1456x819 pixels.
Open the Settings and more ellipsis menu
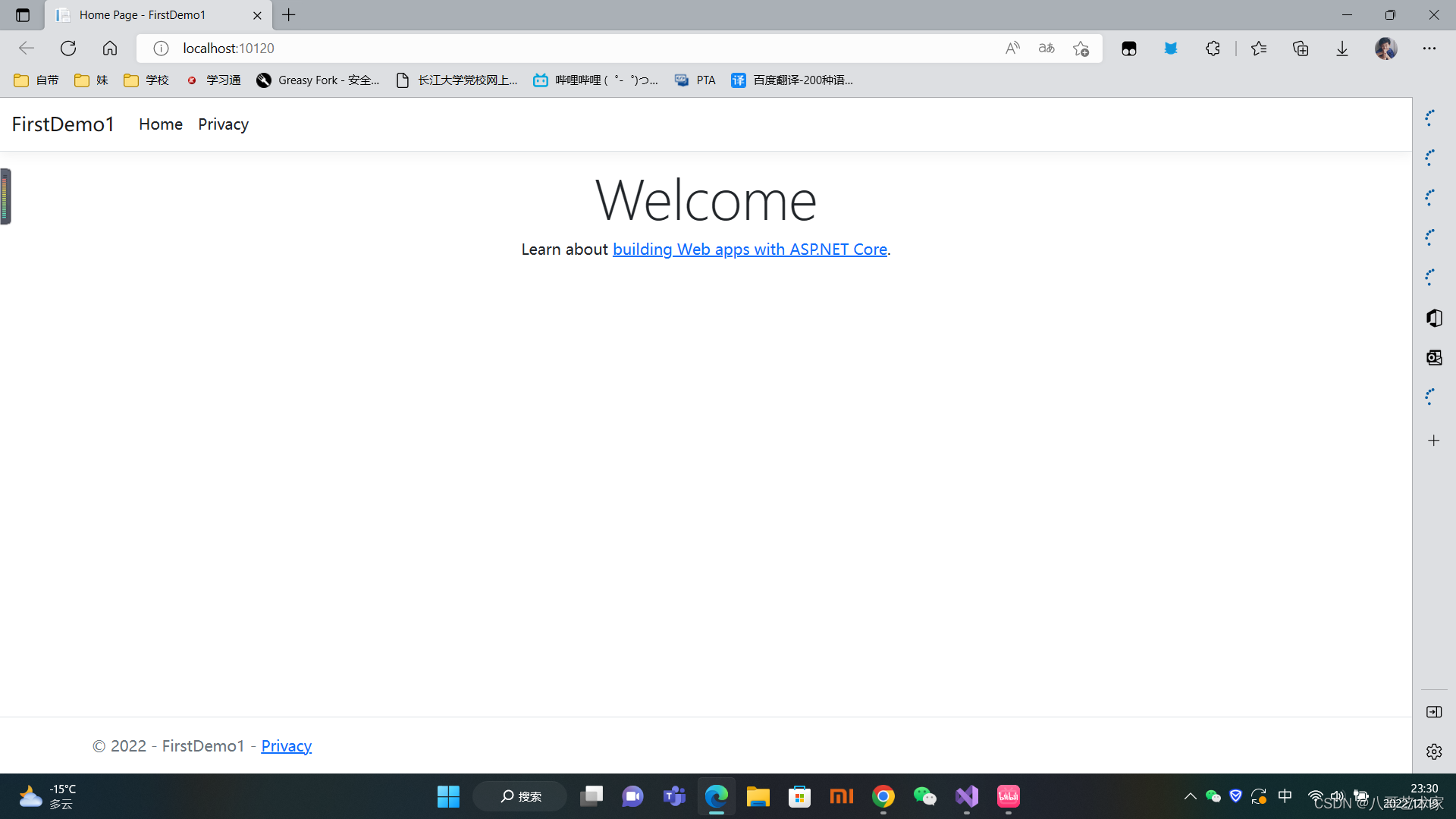[x=1429, y=49]
